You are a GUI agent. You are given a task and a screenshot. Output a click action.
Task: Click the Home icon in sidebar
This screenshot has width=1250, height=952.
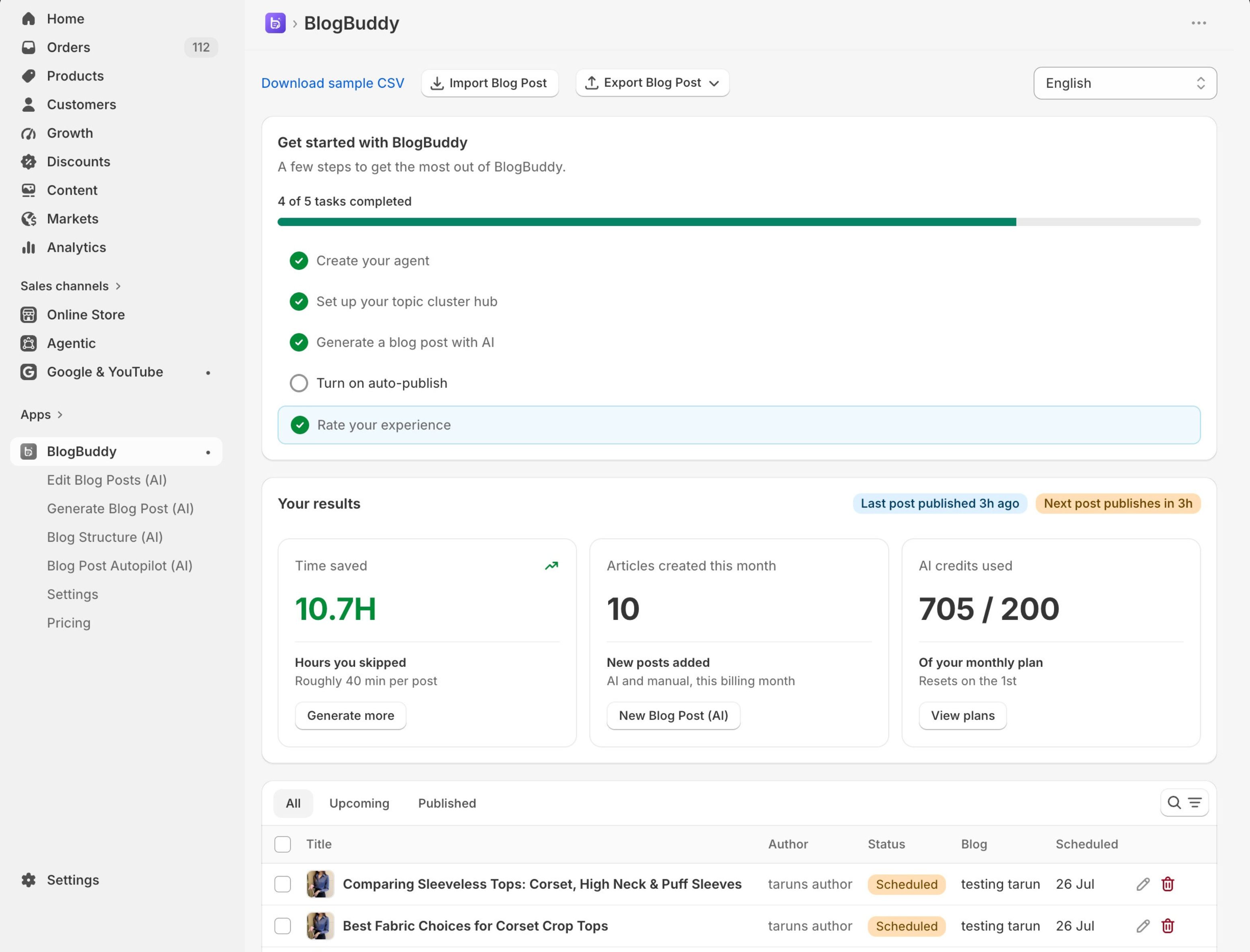coord(28,19)
